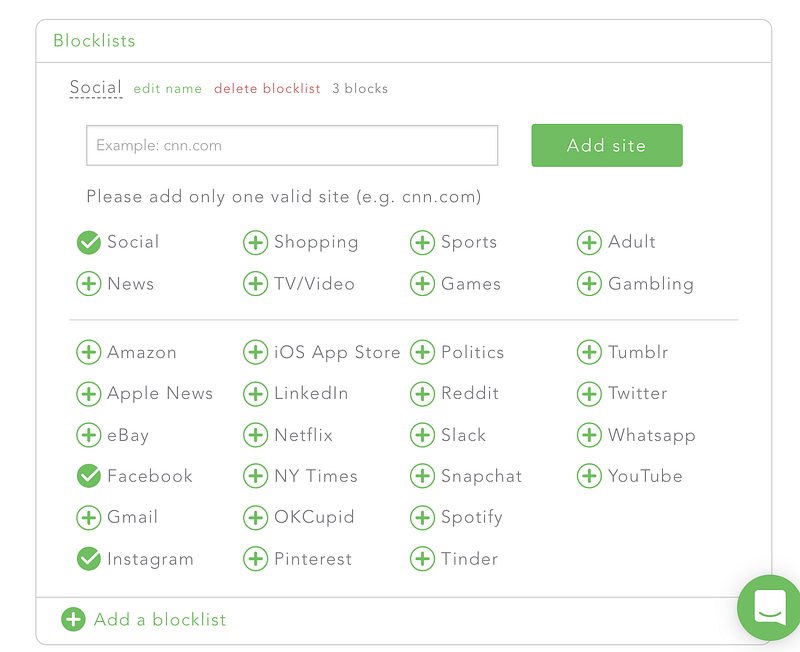Open the chat support bubble icon
Screen dimensions: 800x652
pos(769,607)
